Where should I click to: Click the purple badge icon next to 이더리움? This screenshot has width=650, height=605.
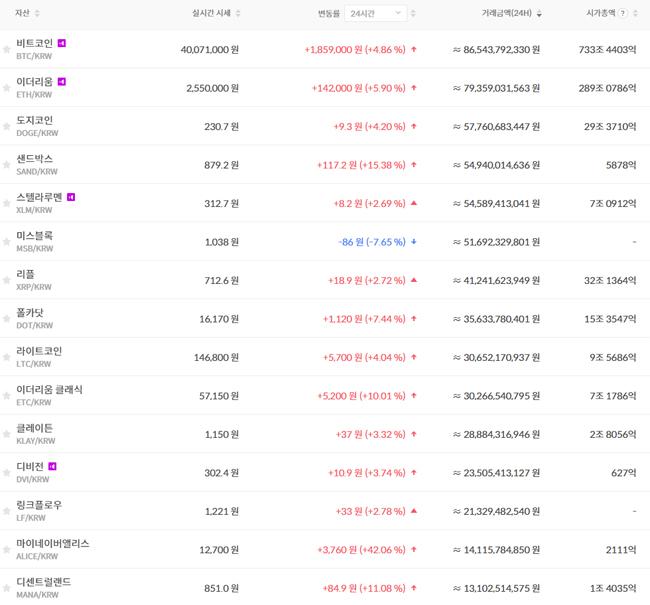click(62, 81)
